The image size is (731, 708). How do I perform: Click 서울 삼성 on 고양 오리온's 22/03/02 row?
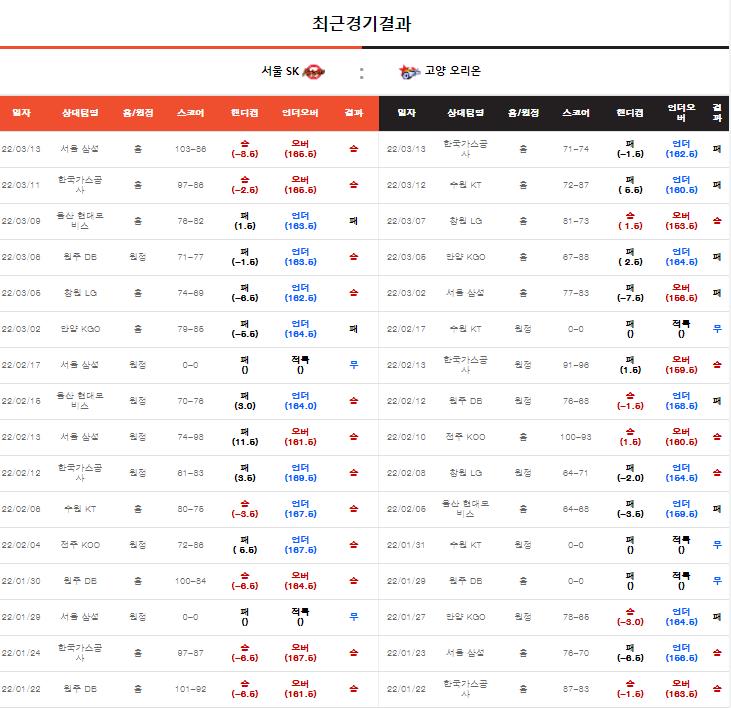tap(465, 293)
